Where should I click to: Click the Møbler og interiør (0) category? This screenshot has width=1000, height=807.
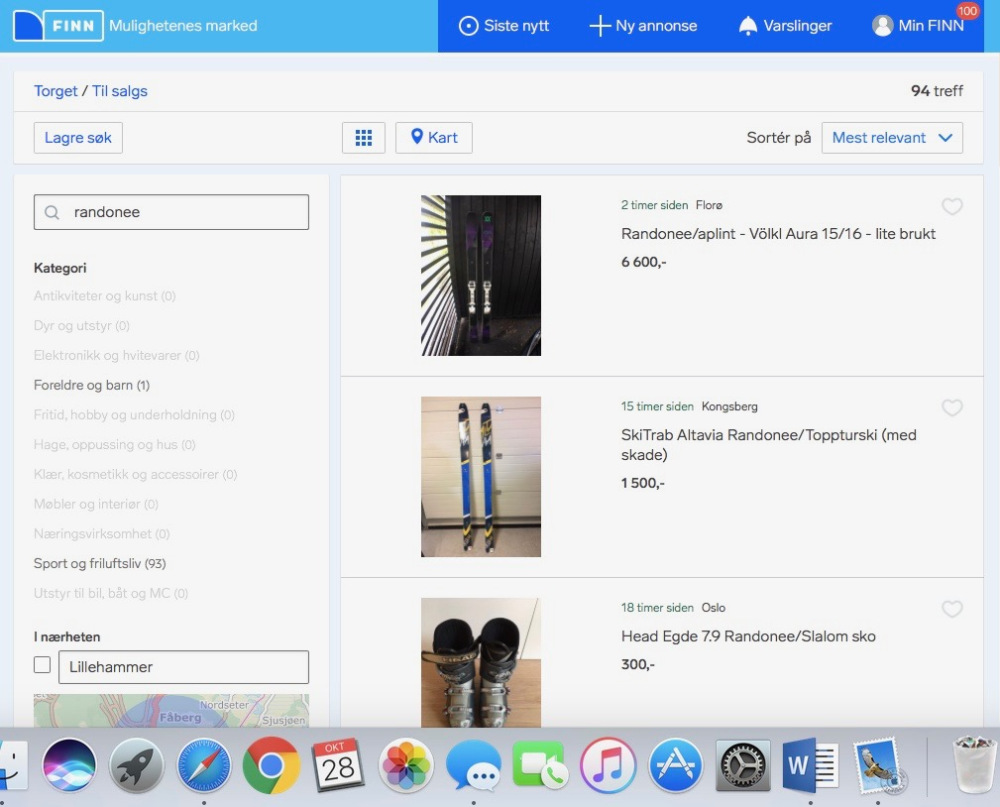(x=96, y=505)
